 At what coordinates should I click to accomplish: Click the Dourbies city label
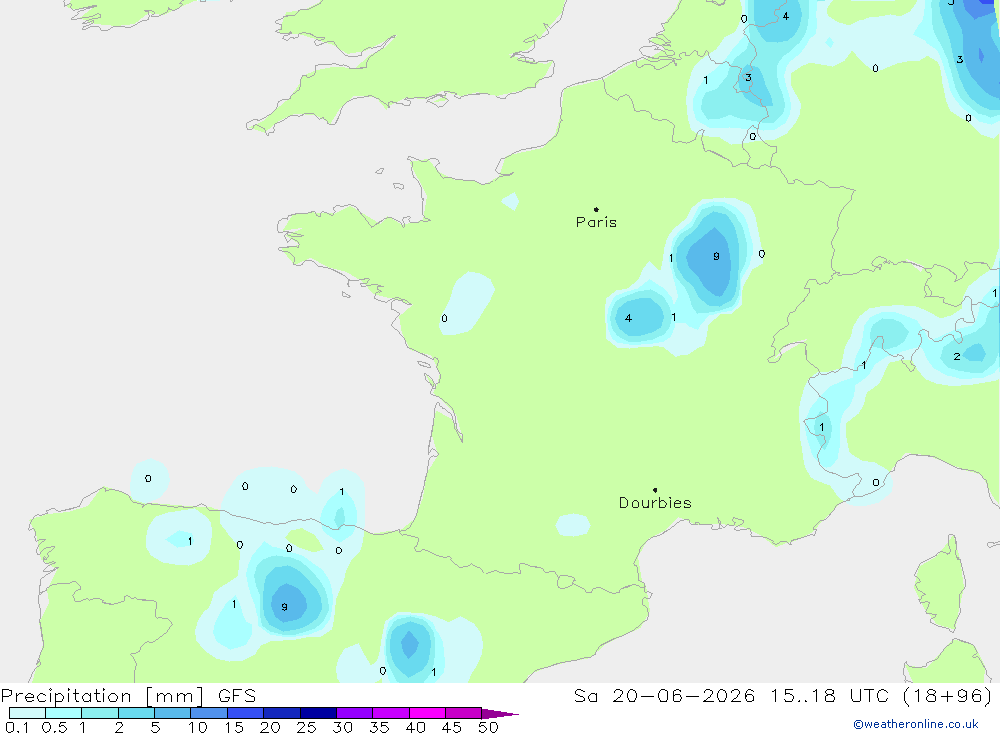point(655,503)
